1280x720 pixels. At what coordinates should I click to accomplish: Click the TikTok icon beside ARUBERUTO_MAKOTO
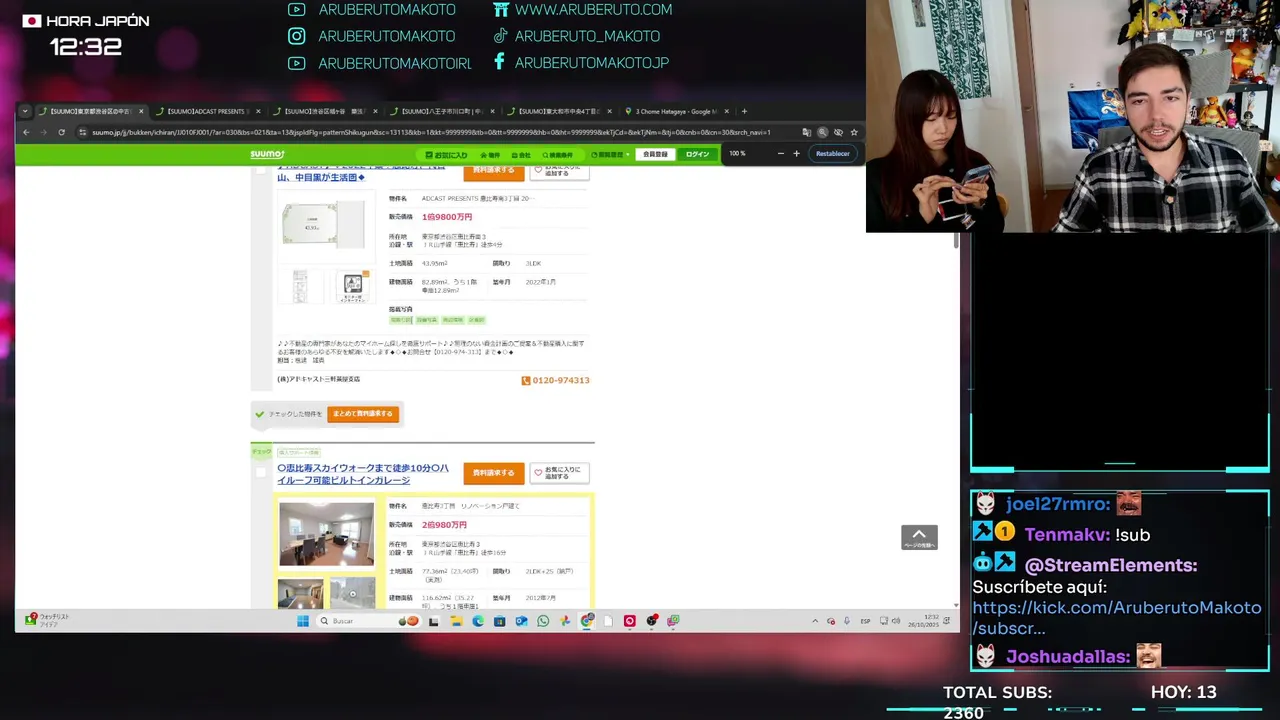[x=500, y=36]
